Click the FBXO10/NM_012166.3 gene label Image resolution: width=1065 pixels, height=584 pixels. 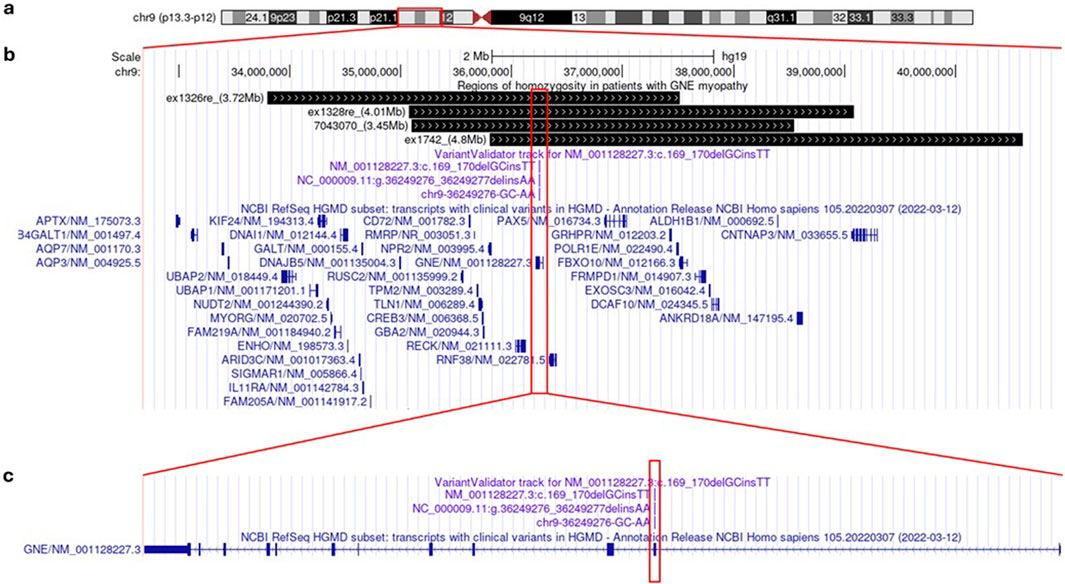616,263
